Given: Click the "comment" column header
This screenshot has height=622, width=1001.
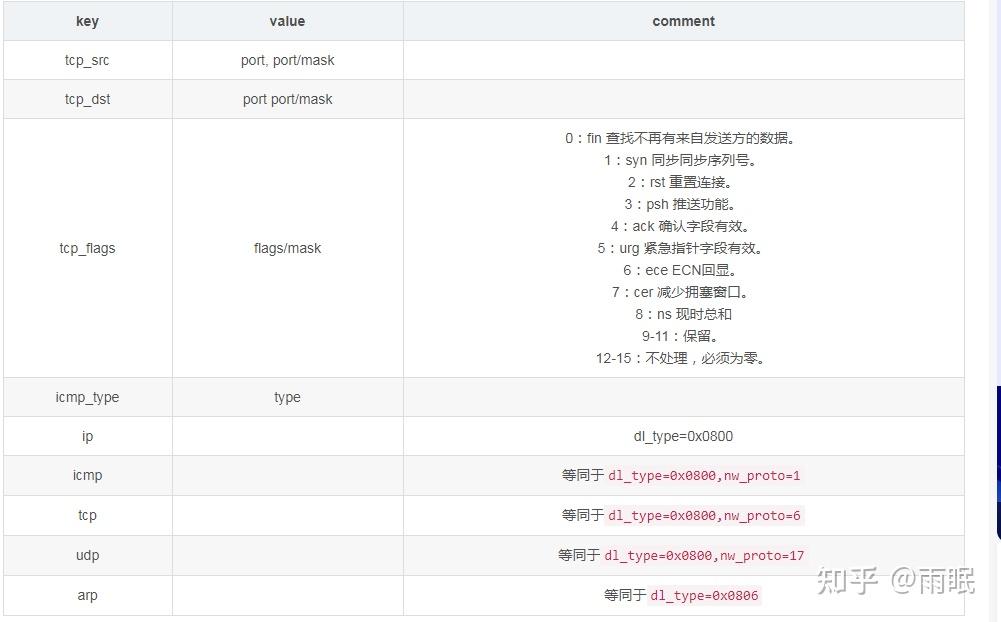Looking at the screenshot, I should pyautogui.click(x=683, y=21).
